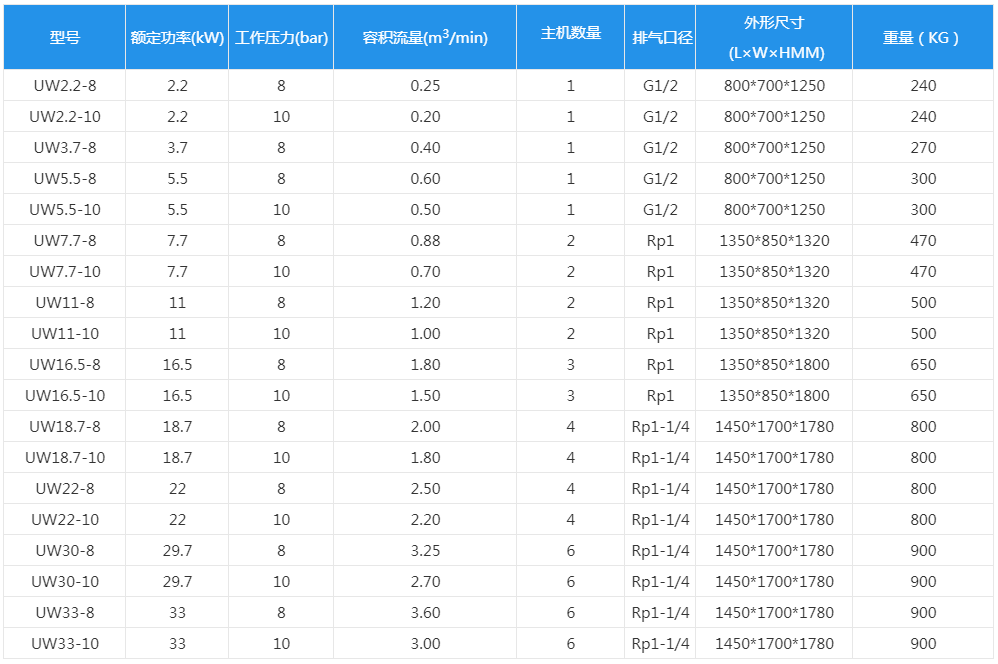Select model cell UW18.7-10

(x=65, y=458)
